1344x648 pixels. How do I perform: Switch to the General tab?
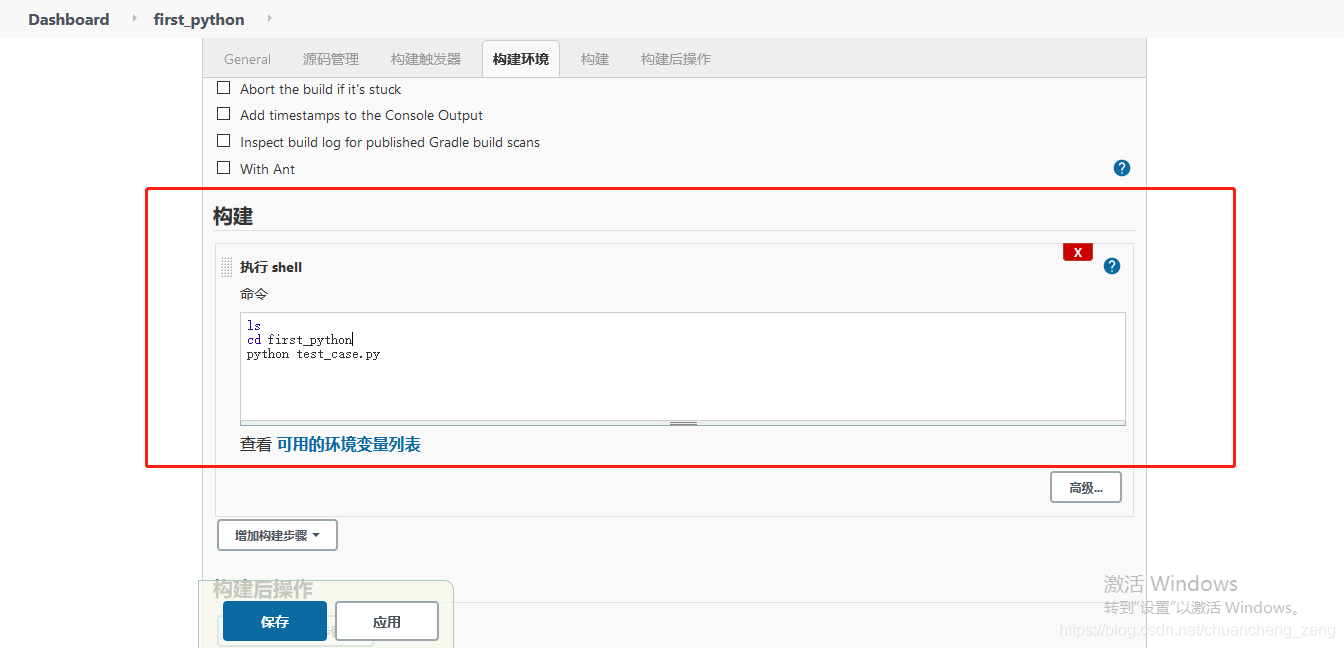coord(247,58)
